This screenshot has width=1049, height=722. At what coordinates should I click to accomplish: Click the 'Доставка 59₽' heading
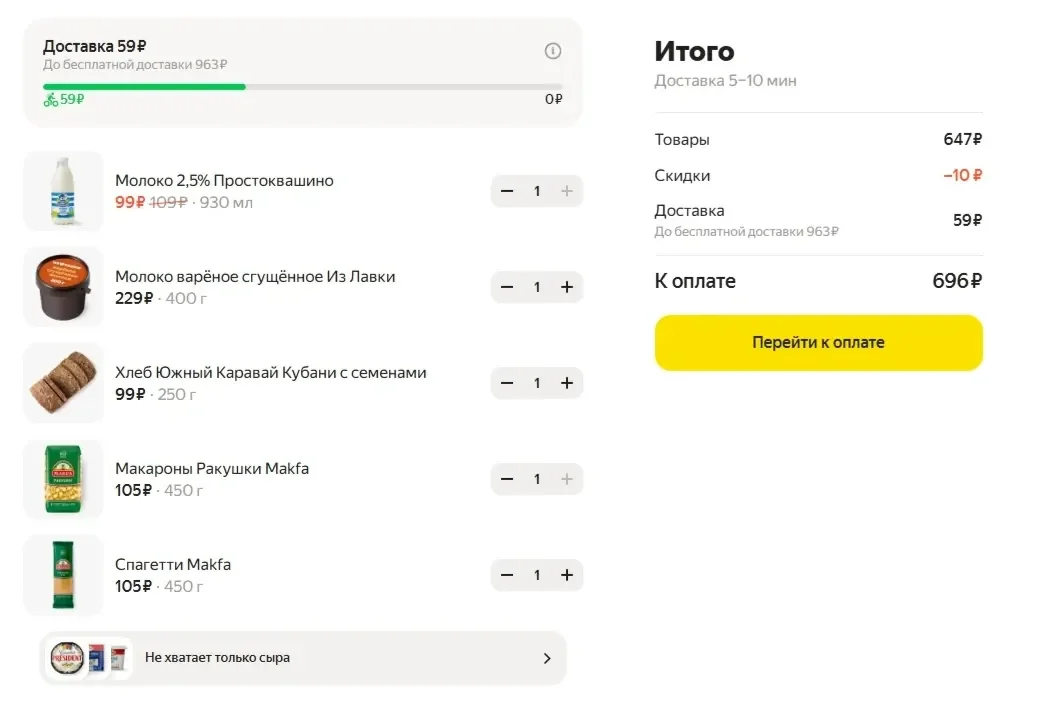[x=94, y=46]
